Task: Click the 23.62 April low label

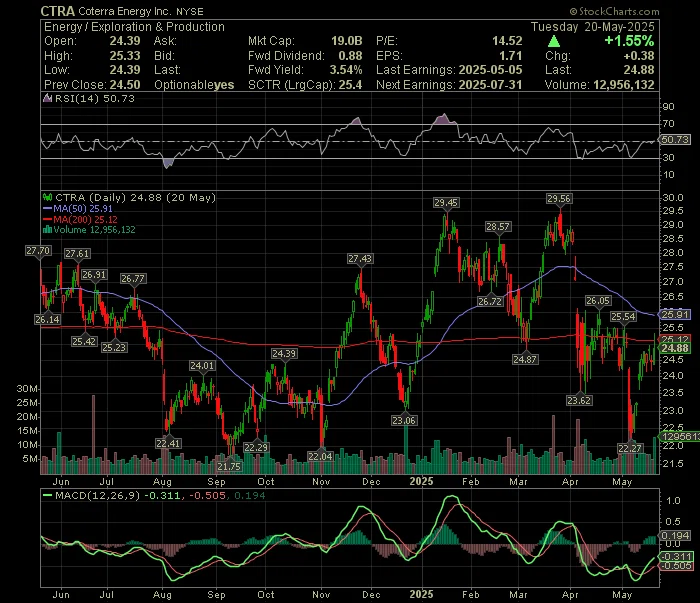Action: click(x=579, y=400)
